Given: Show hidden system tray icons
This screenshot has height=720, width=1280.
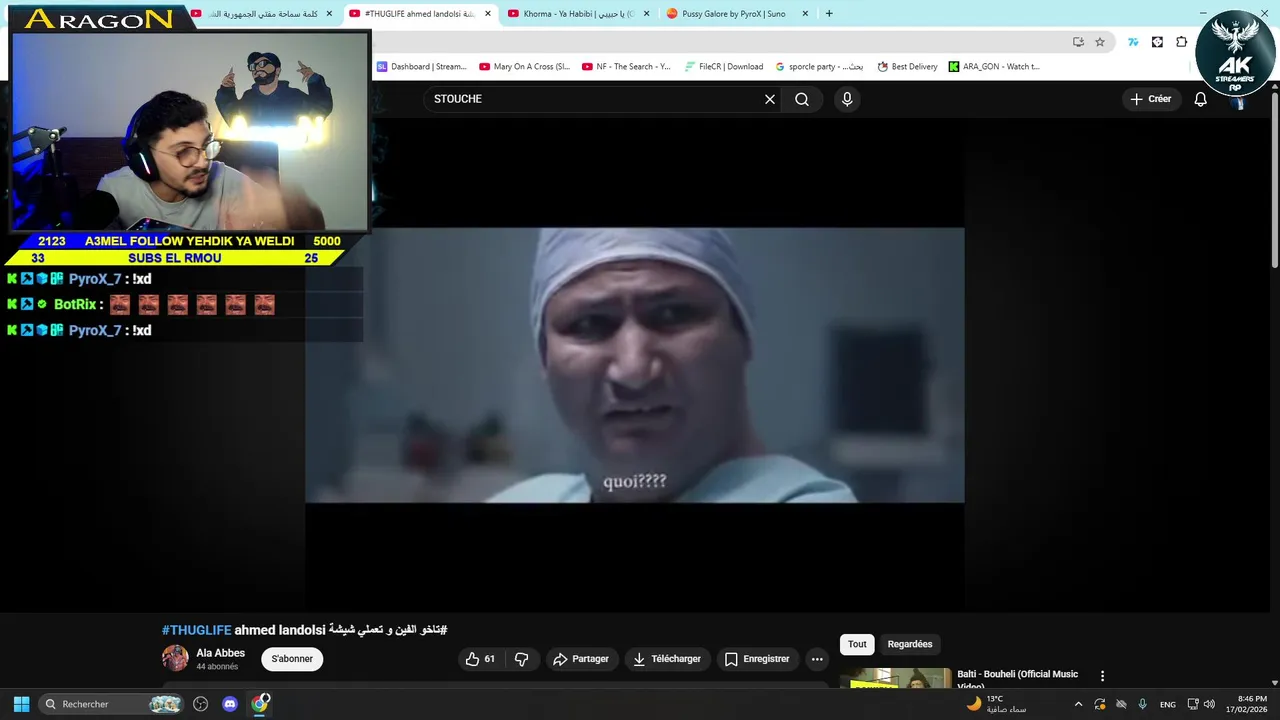Looking at the screenshot, I should [1078, 704].
